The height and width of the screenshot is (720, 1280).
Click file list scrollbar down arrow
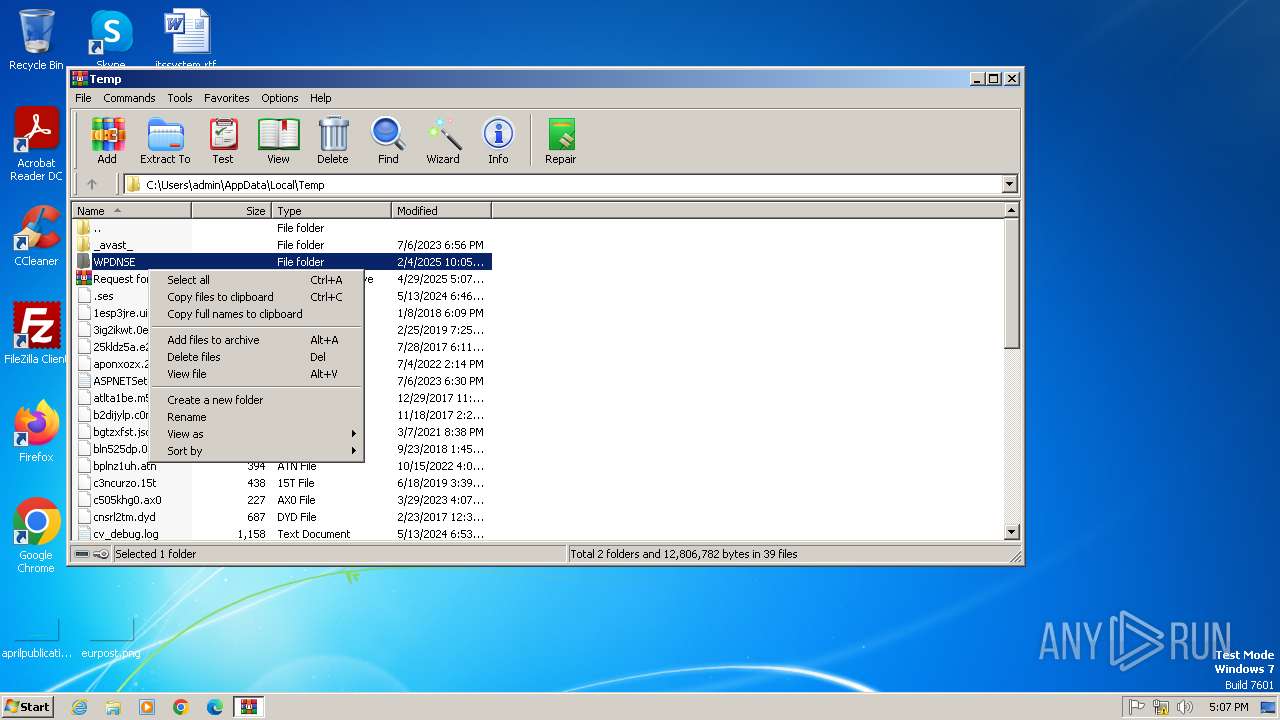(x=1011, y=532)
